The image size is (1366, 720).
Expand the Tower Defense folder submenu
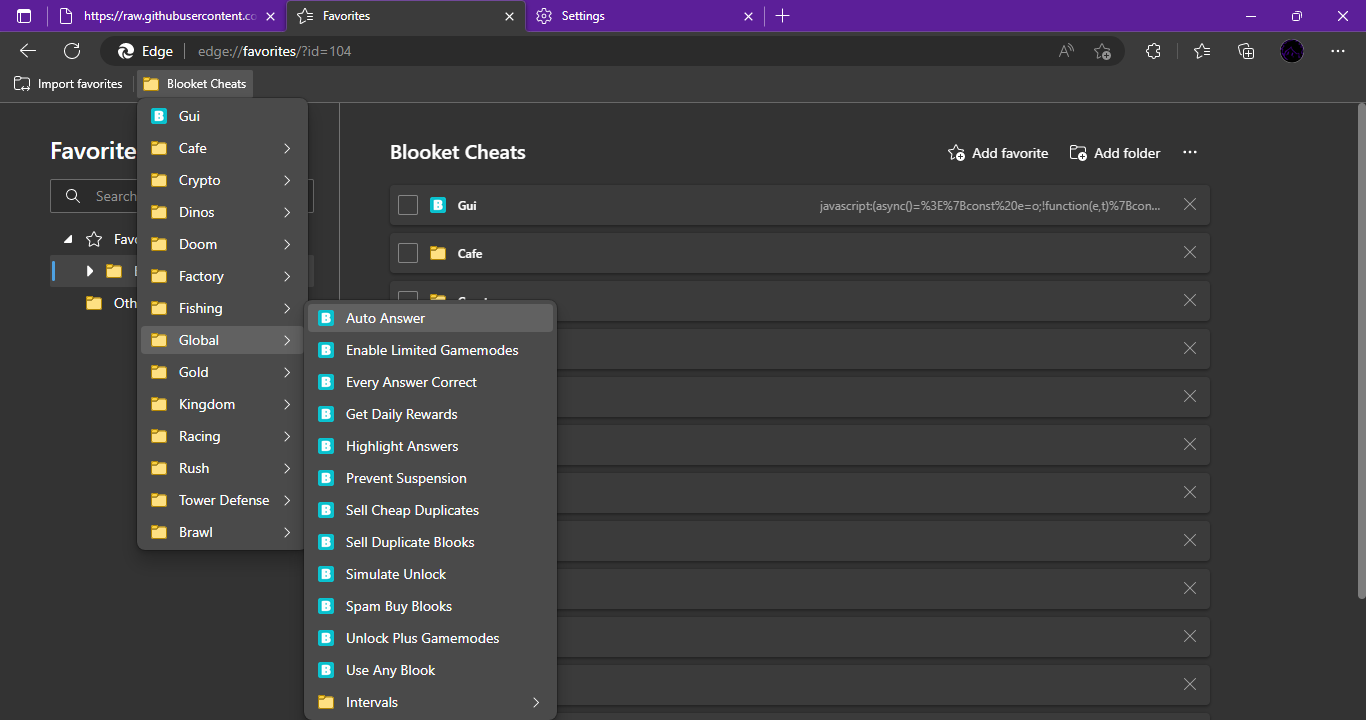pyautogui.click(x=222, y=500)
